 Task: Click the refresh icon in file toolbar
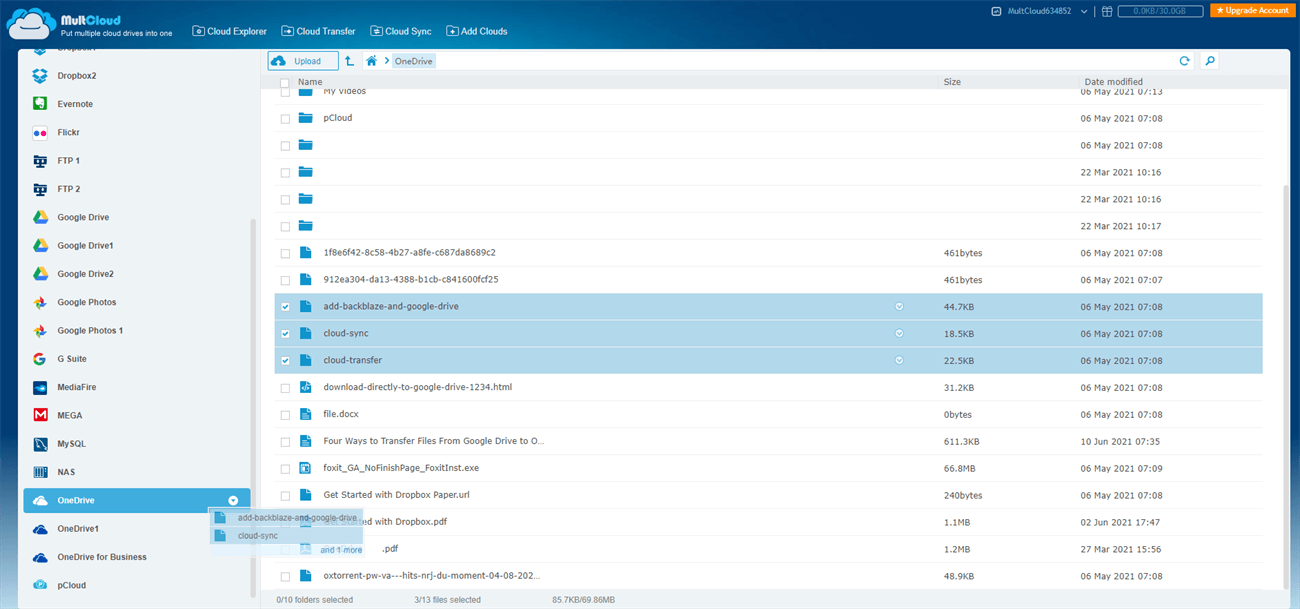[x=1185, y=61]
